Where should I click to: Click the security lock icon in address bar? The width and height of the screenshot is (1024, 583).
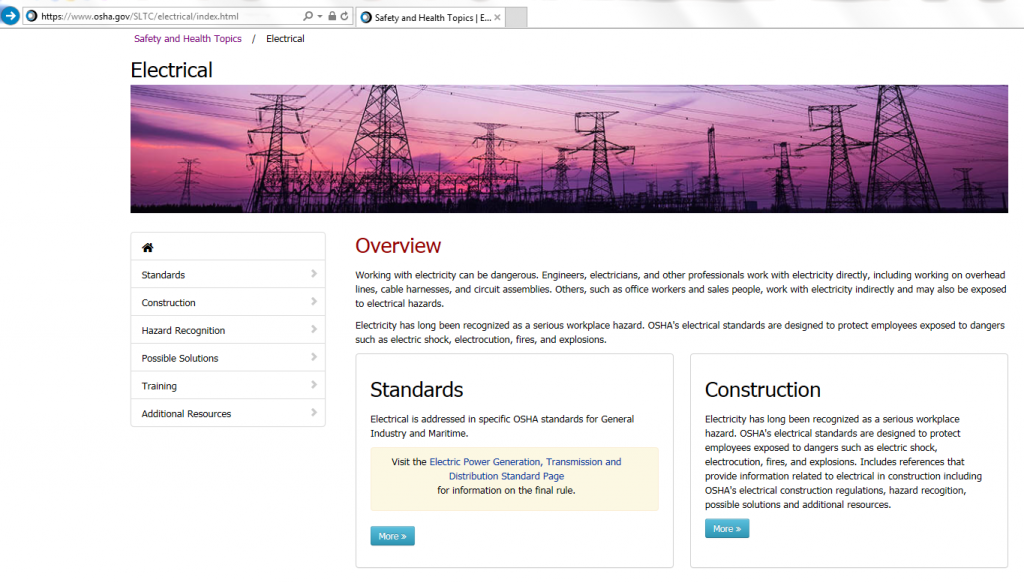point(332,17)
